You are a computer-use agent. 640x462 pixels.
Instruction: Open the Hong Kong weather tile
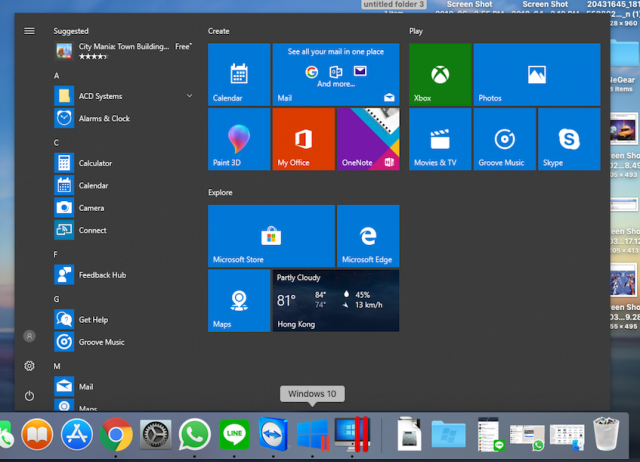(336, 301)
